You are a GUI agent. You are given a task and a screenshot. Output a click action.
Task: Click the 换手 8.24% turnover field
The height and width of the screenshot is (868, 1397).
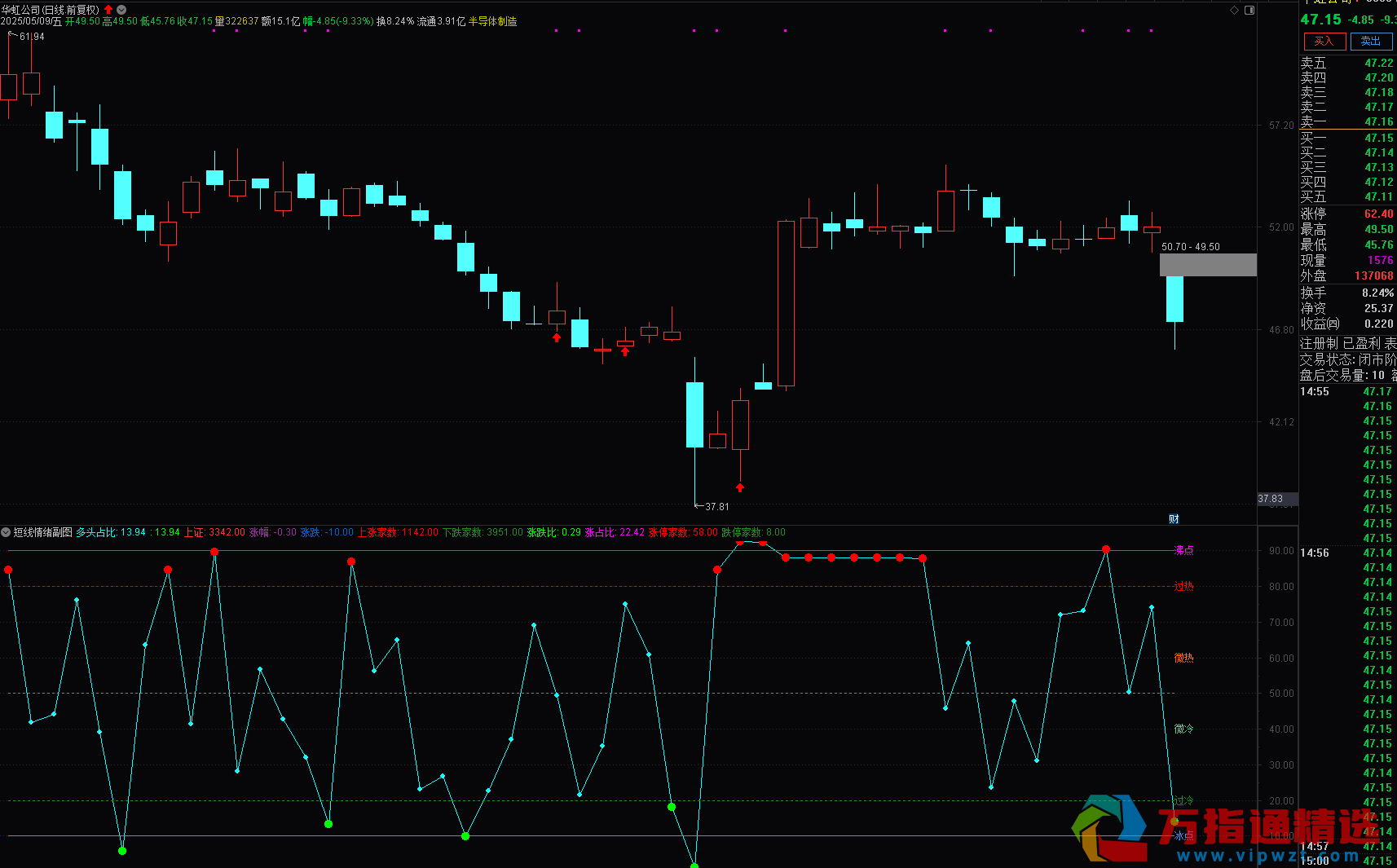1347,293
